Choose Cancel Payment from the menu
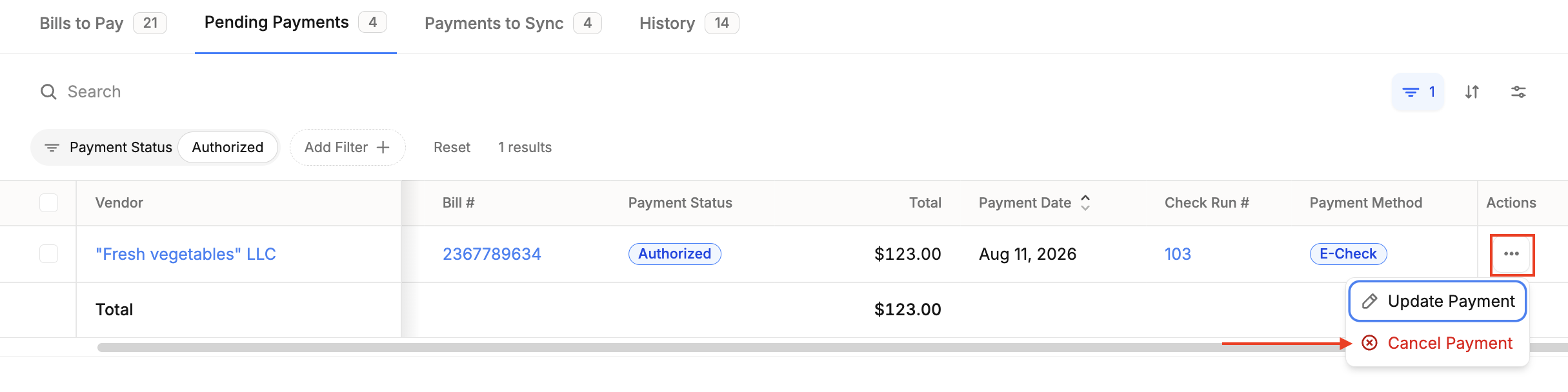The width and height of the screenshot is (1568, 392). coord(1438,343)
